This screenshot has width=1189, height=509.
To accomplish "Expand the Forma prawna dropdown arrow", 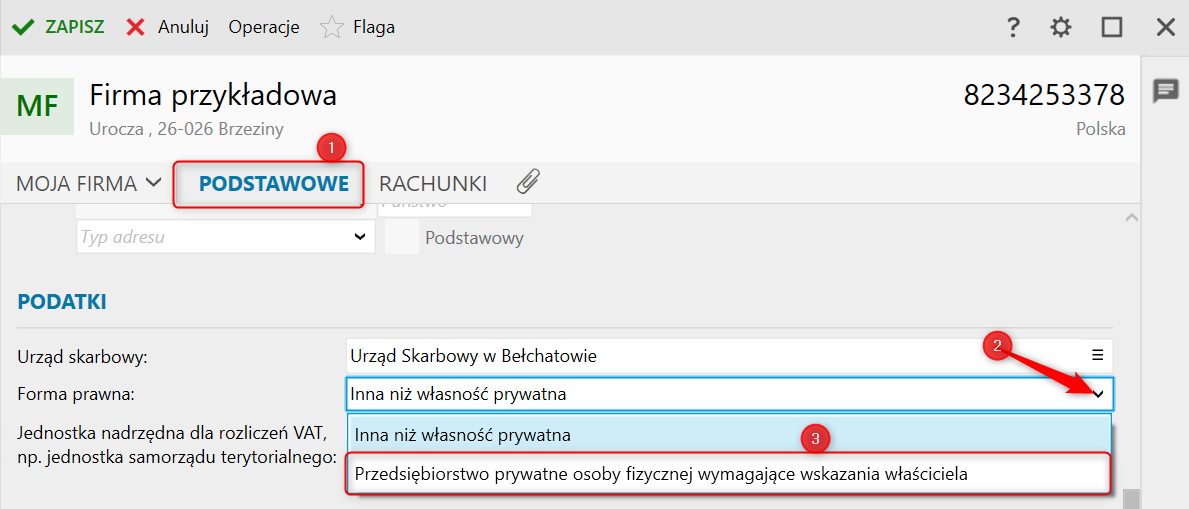I will click(x=1098, y=394).
